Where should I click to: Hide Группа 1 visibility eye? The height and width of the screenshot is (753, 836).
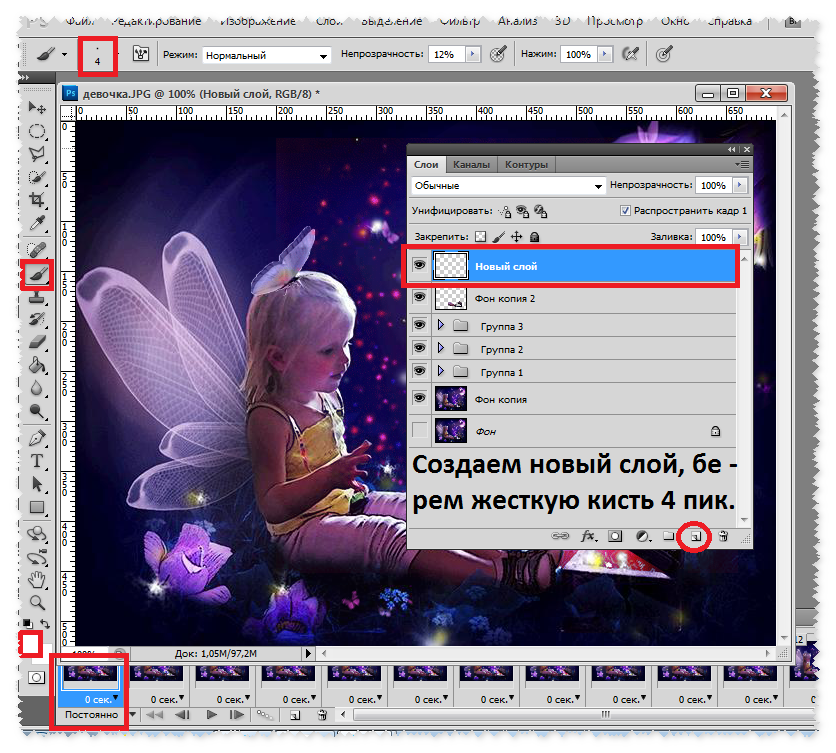(420, 371)
